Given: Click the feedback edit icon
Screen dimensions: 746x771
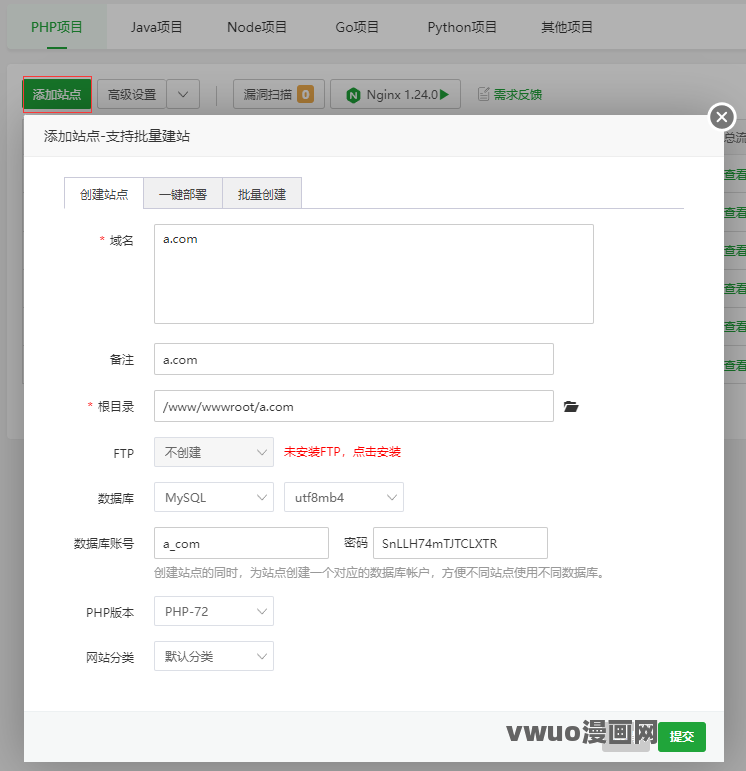Looking at the screenshot, I should click(483, 94).
